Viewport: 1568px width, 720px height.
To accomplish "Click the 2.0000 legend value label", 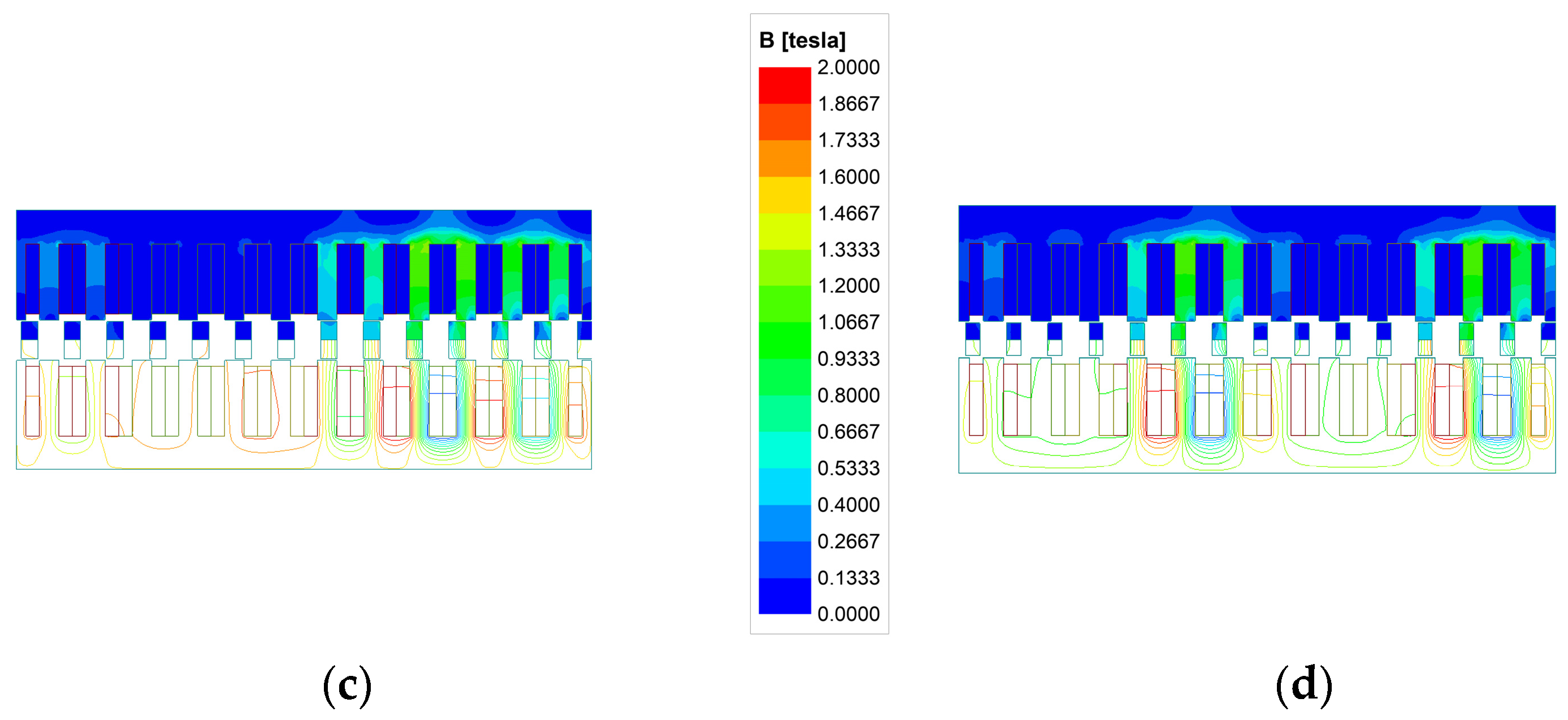I will pyautogui.click(x=848, y=67).
